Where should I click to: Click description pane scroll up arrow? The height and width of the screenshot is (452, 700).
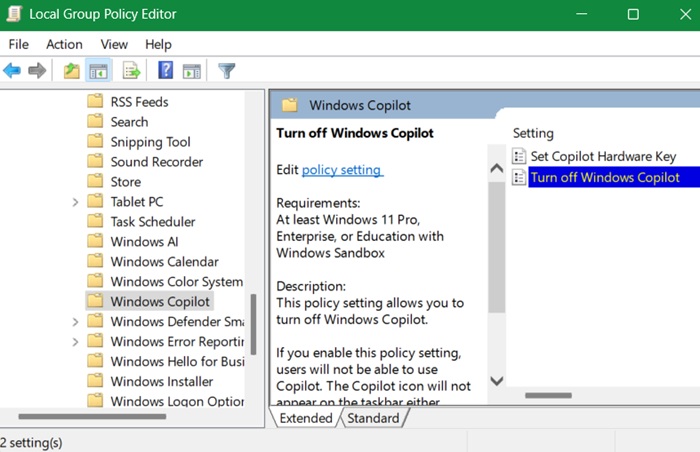(496, 168)
